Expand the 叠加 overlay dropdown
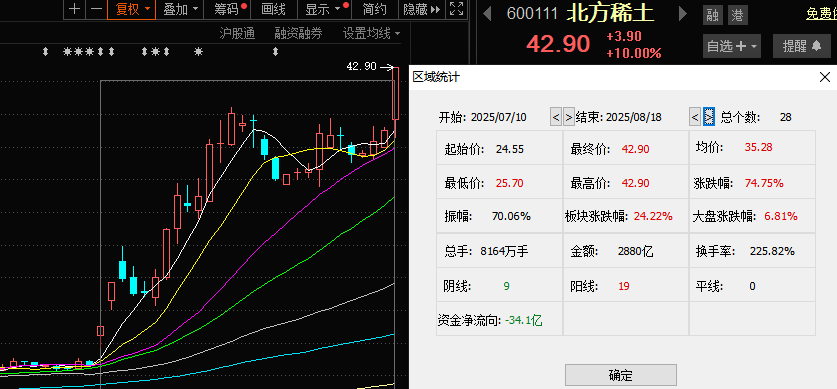 tap(180, 9)
